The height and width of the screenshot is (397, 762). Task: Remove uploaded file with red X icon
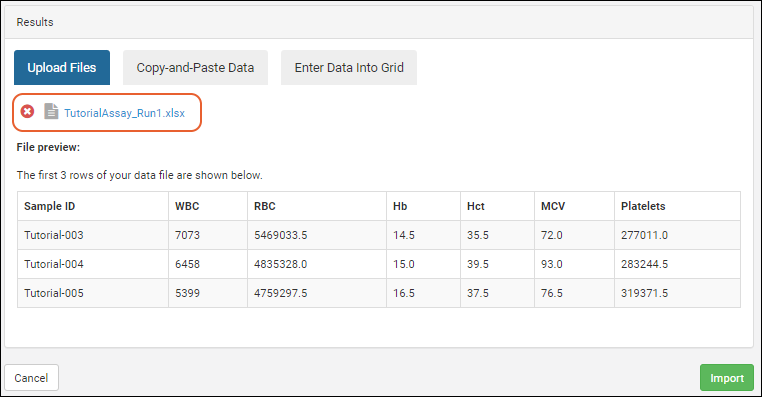27,112
